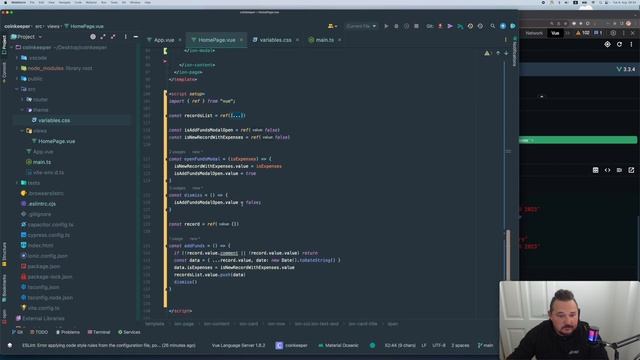Select main.ts in project tree
This screenshot has width=640, height=360.
42,162
